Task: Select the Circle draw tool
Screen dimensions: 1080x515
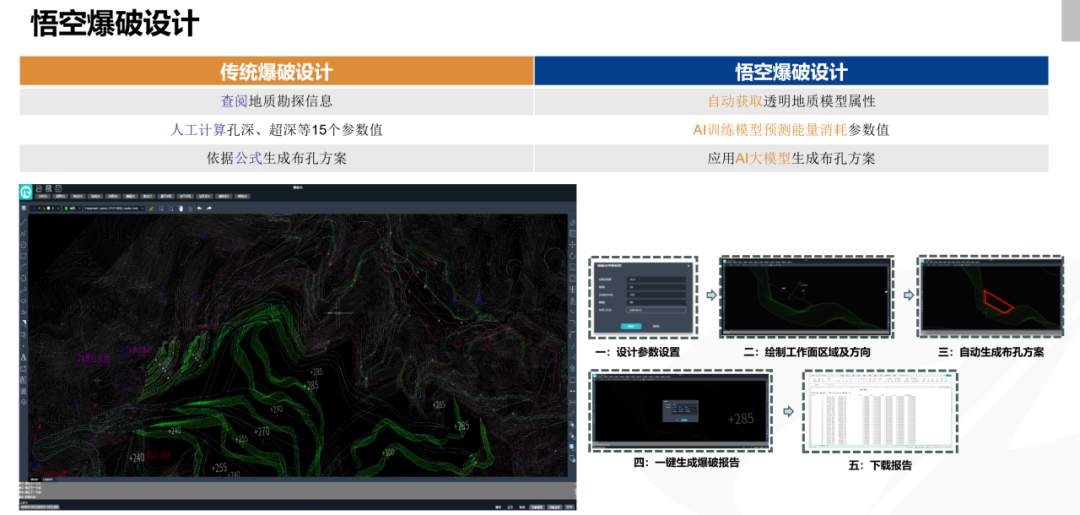Action: (x=23, y=278)
